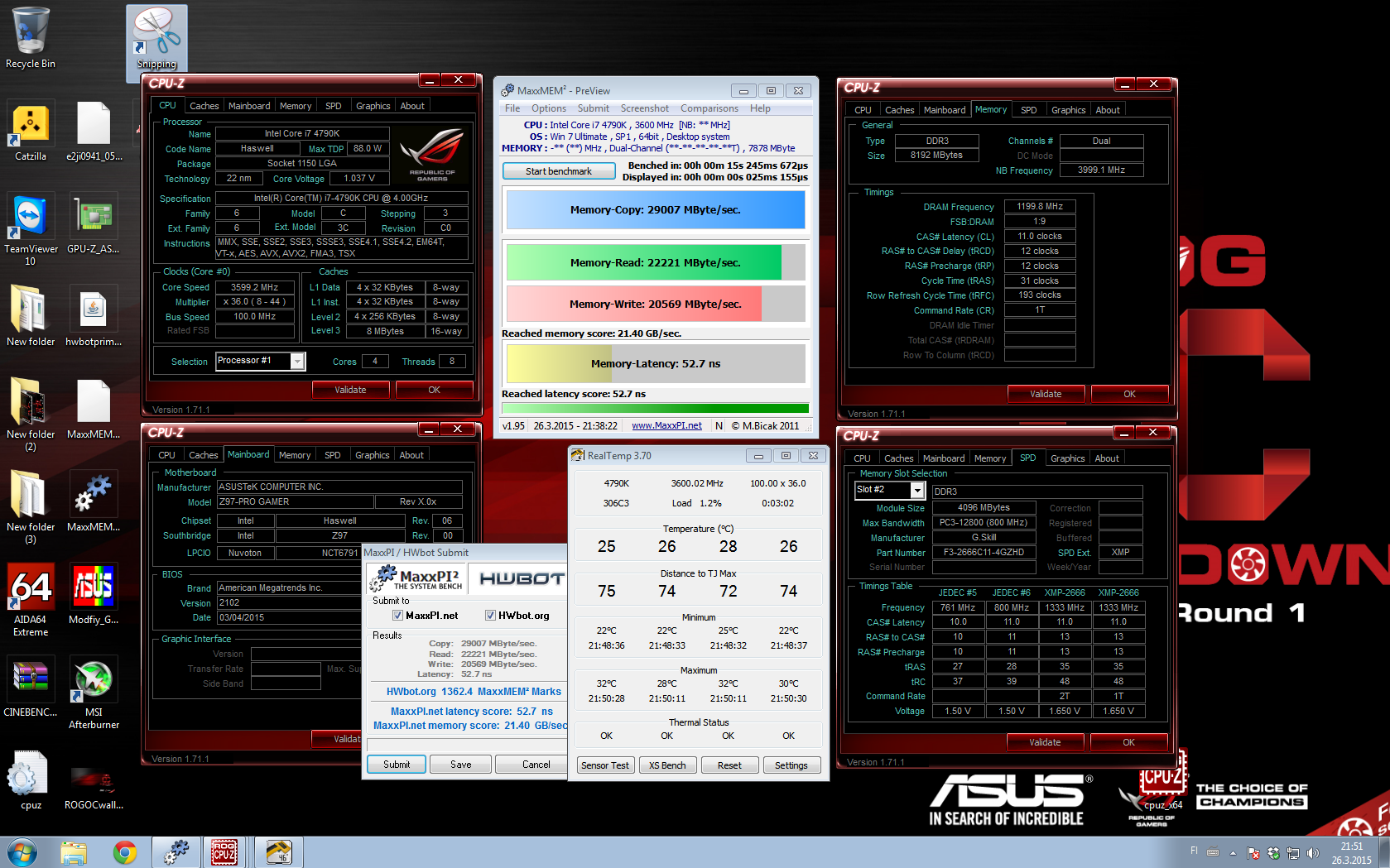Open the e2ji0941_05 file icon
Image resolution: width=1390 pixels, height=868 pixels.
coord(94,131)
